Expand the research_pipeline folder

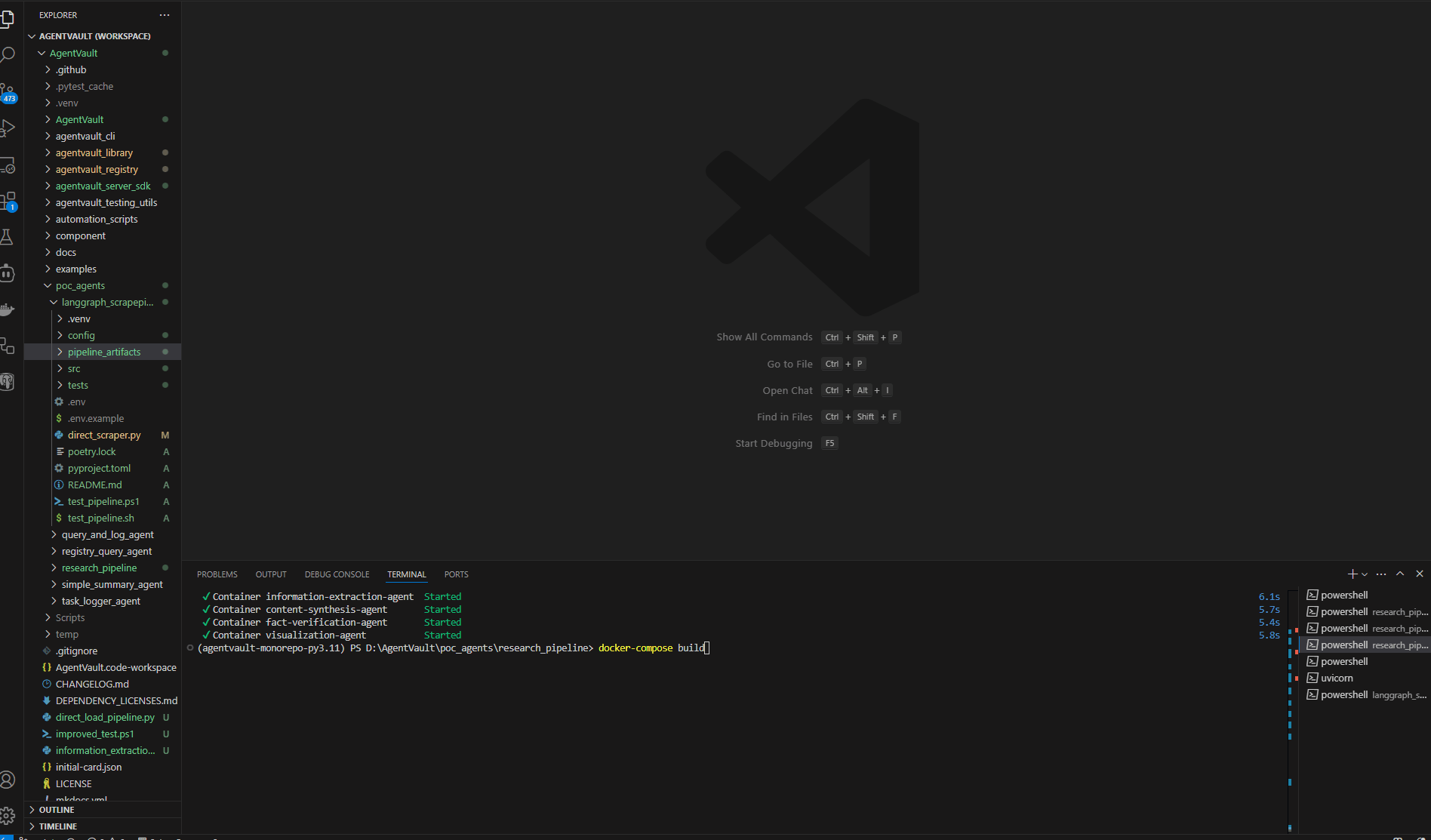[99, 568]
